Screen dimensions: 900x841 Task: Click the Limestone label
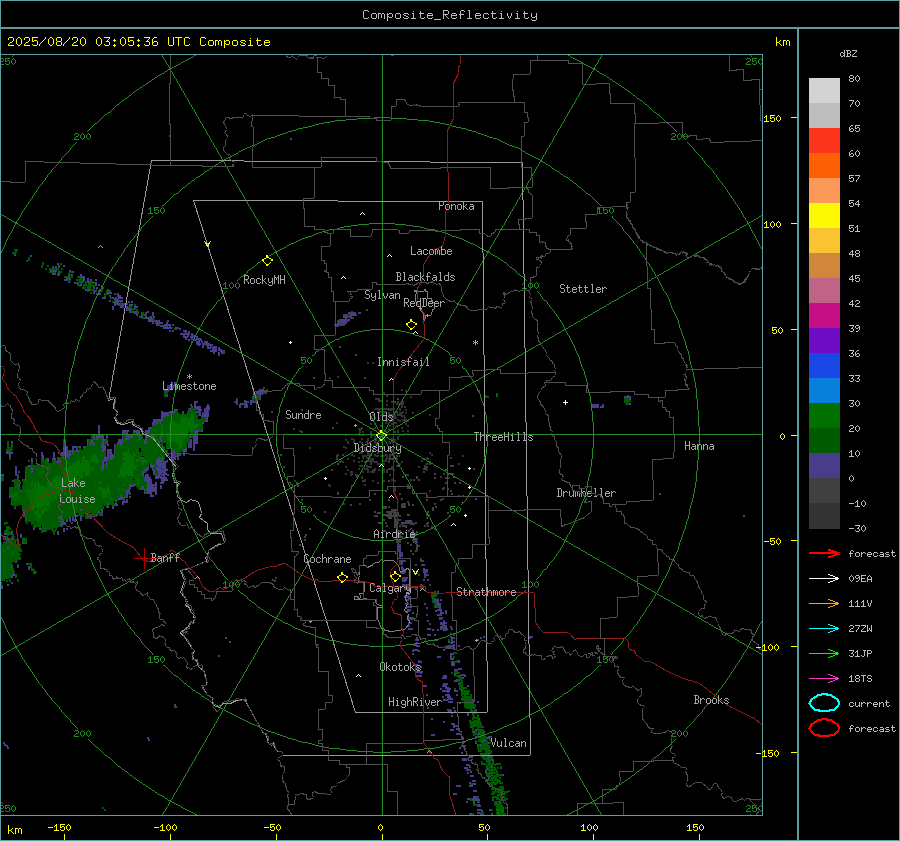click(x=189, y=386)
